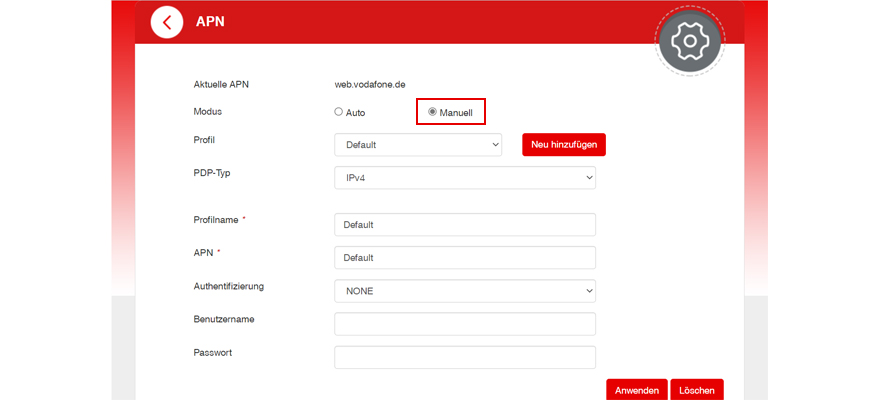
Task: Click the Modus label text
Action: point(207,111)
